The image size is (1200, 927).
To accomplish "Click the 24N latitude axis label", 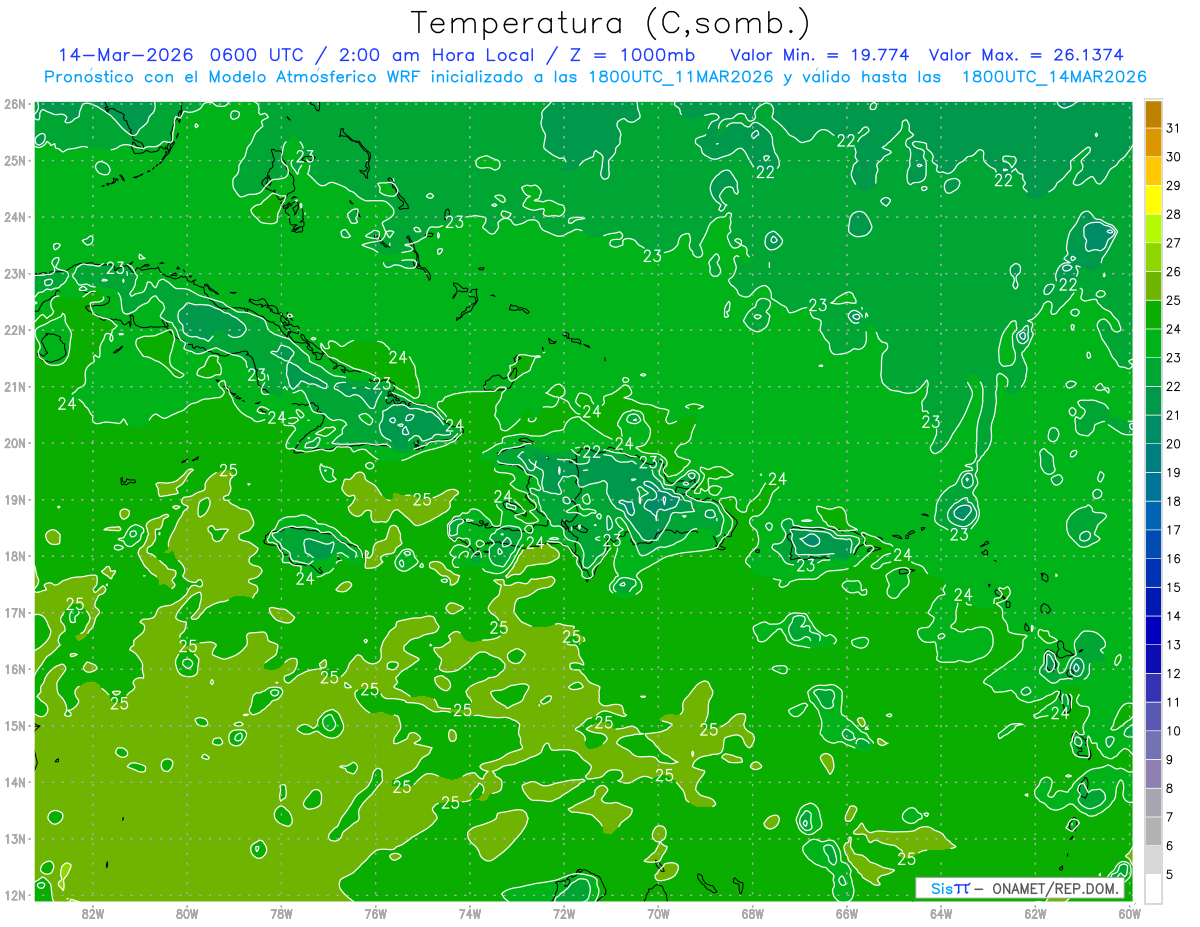I will (x=14, y=217).
